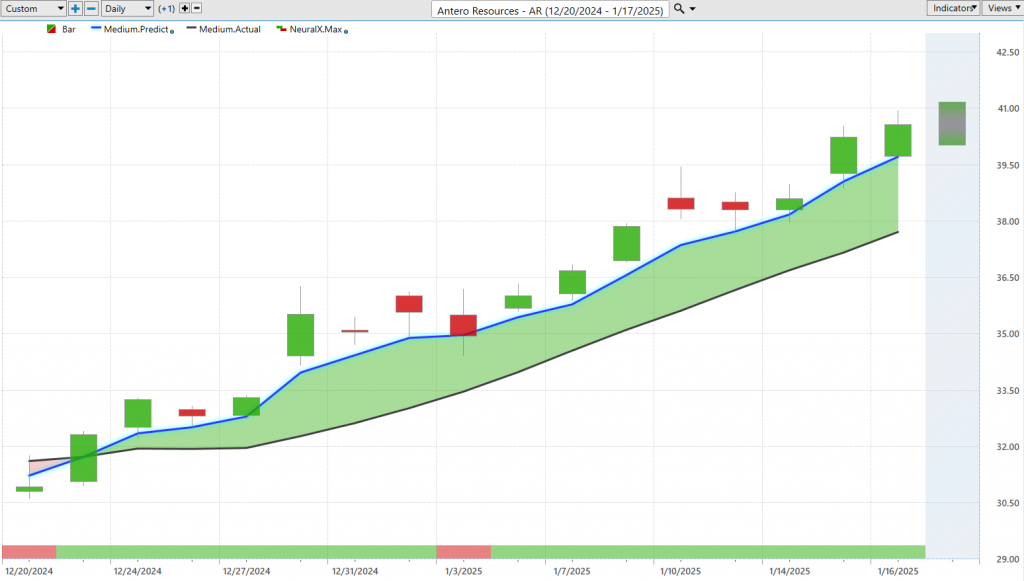Click the black plus forecast increment button

[x=184, y=8]
